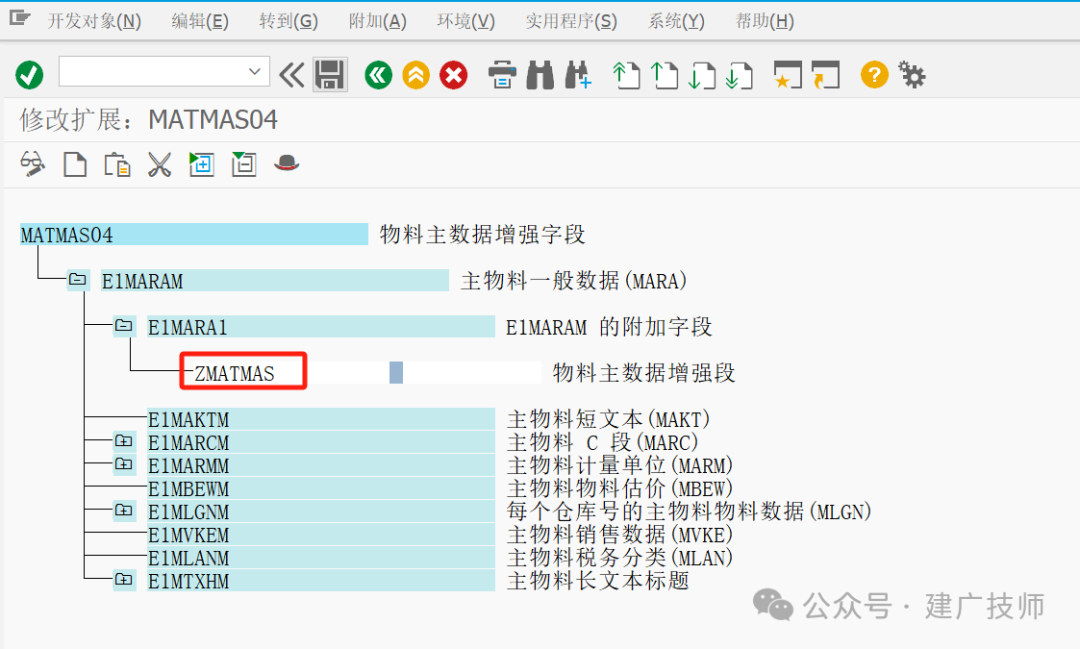The height and width of the screenshot is (649, 1080).
Task: Open the 系统(Y) menu
Action: (x=676, y=21)
